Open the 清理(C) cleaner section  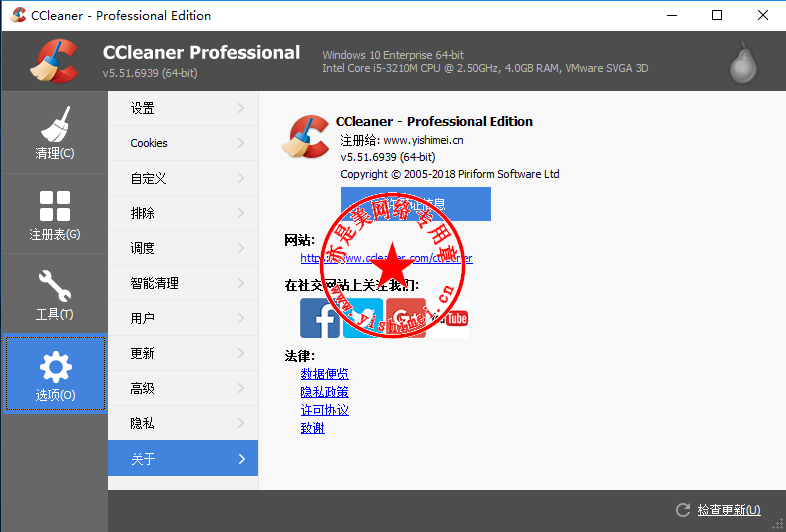pyautogui.click(x=55, y=133)
